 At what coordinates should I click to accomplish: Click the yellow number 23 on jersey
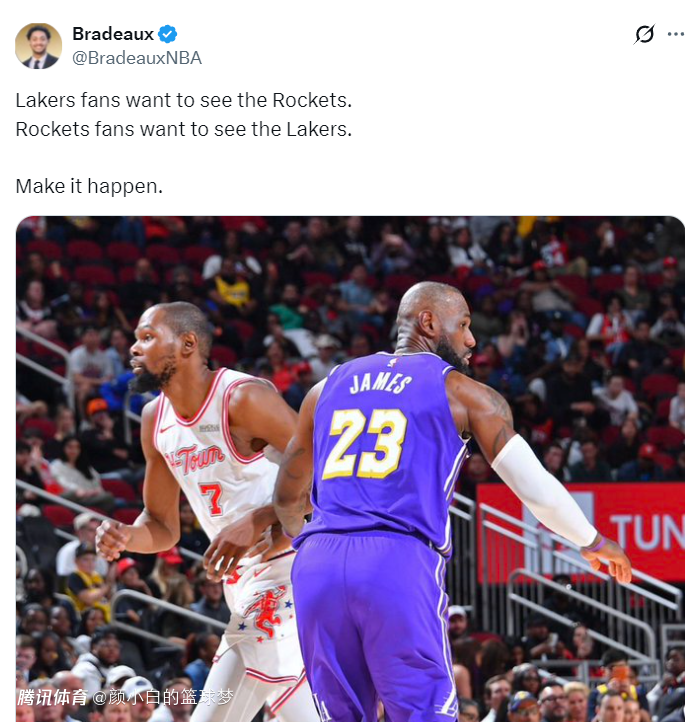(365, 444)
